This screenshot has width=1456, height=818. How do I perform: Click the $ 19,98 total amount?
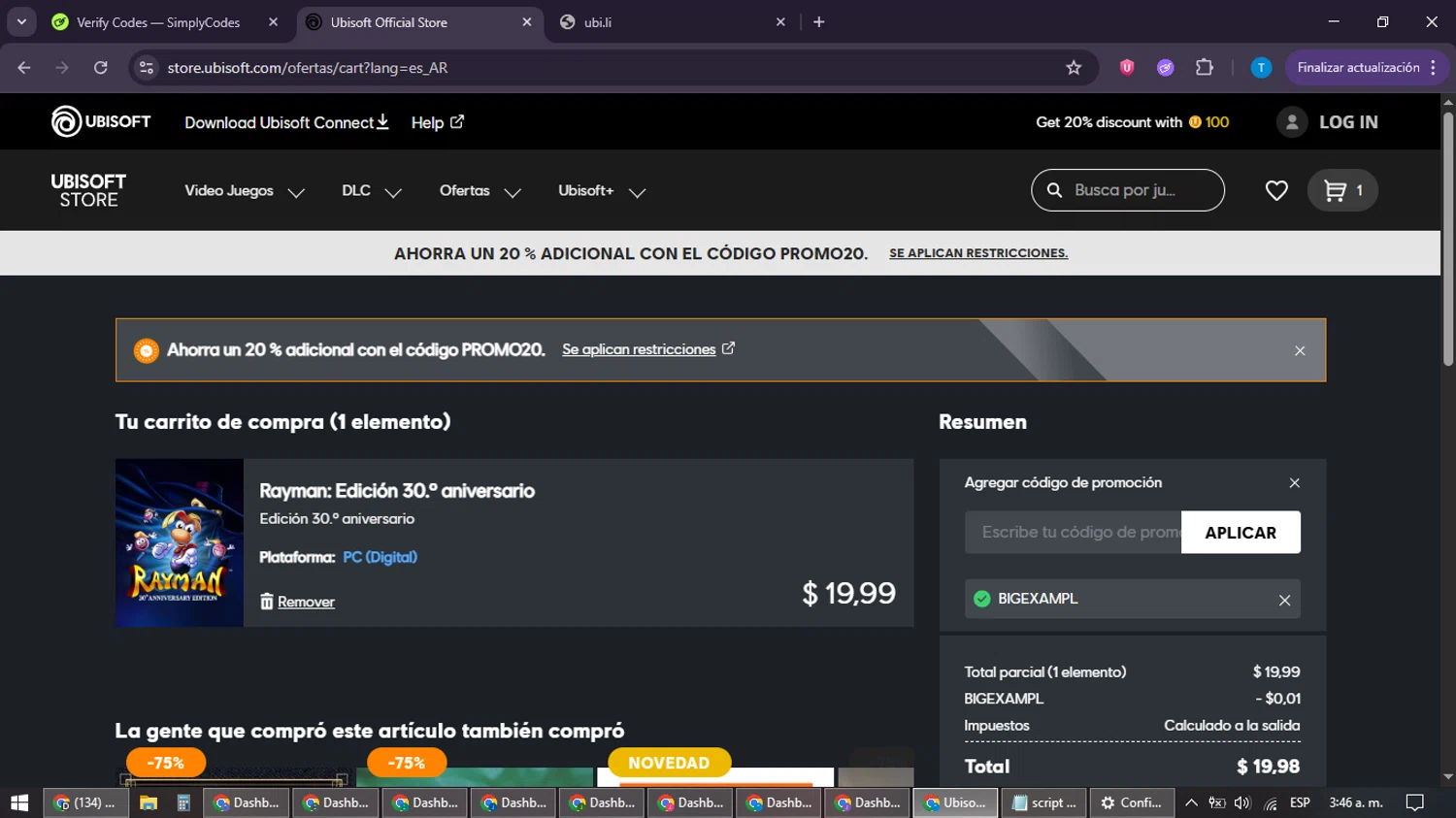point(1268,767)
